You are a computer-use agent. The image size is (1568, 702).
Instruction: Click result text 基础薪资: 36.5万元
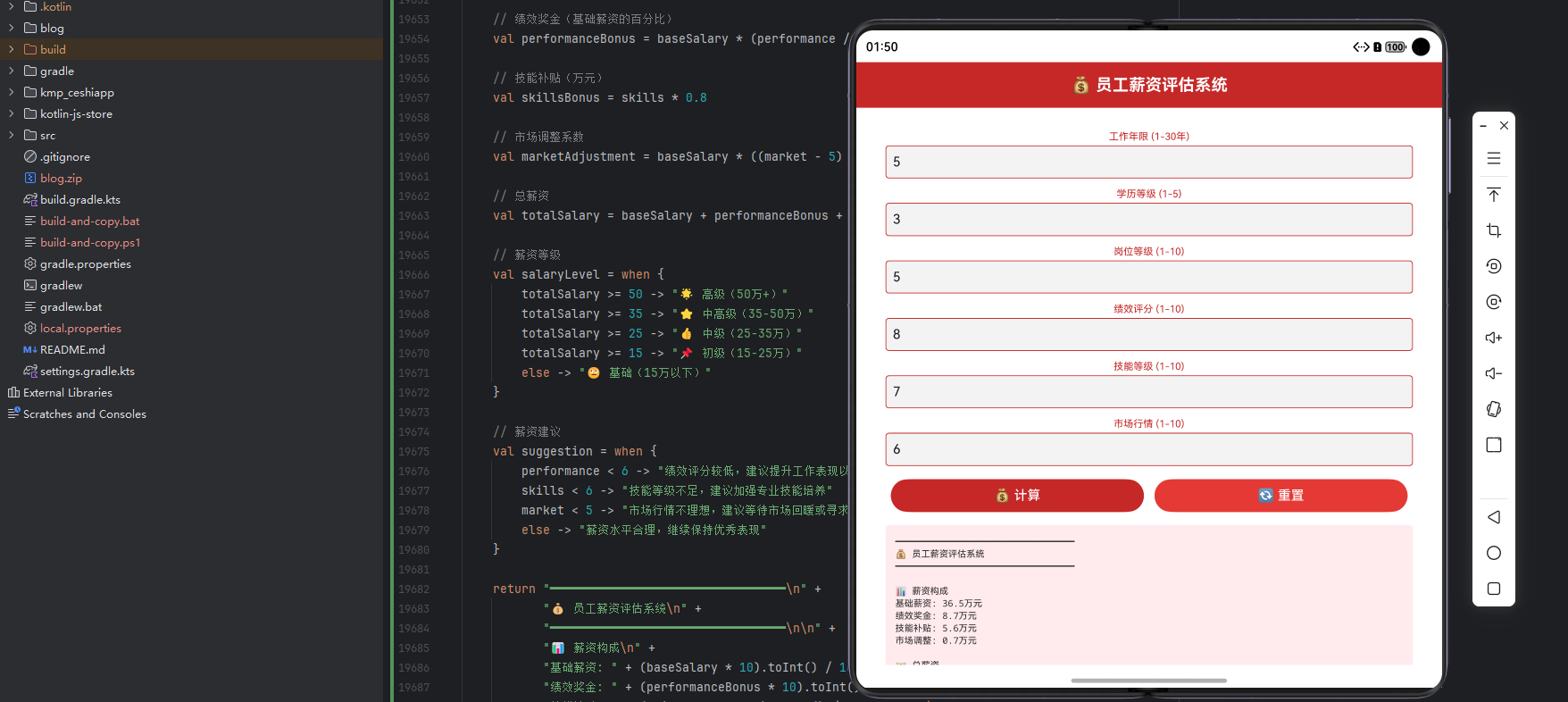[x=938, y=604]
